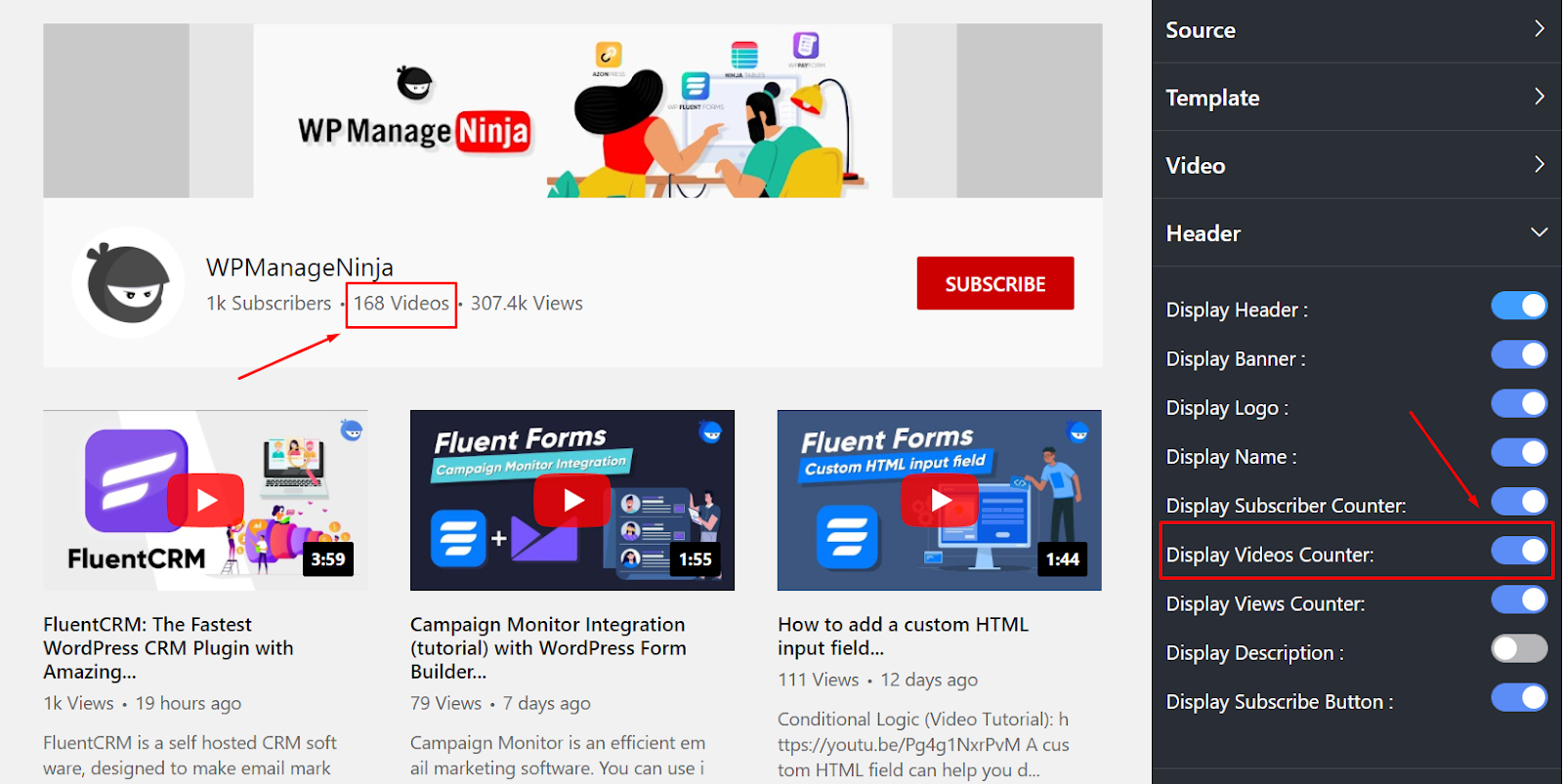Expand the Template section chevron

tap(1540, 96)
